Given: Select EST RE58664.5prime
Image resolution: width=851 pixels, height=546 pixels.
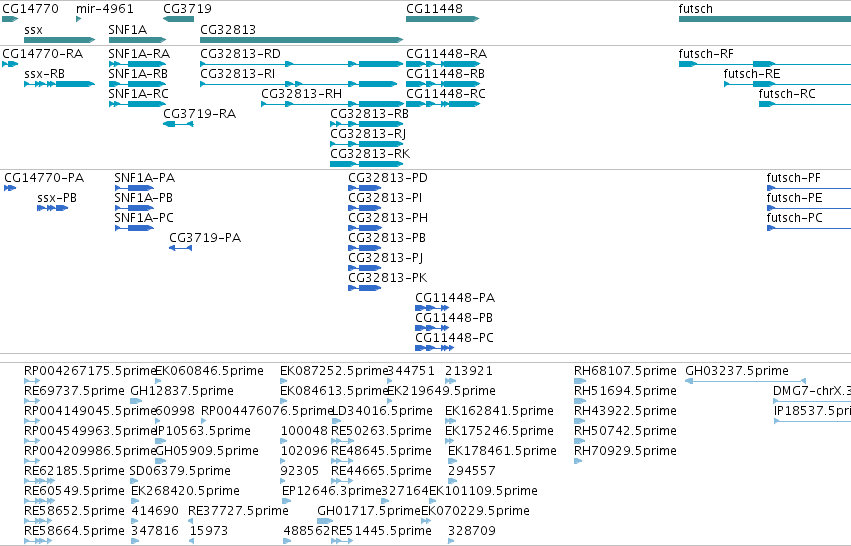Looking at the screenshot, I should coord(74,531).
